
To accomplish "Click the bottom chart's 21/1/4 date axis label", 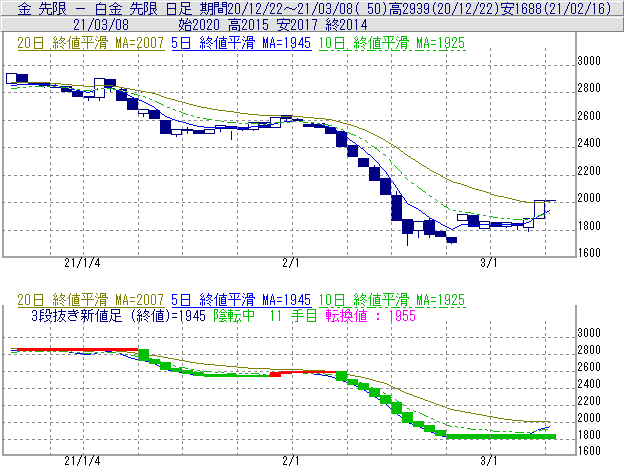I will coord(82,461).
